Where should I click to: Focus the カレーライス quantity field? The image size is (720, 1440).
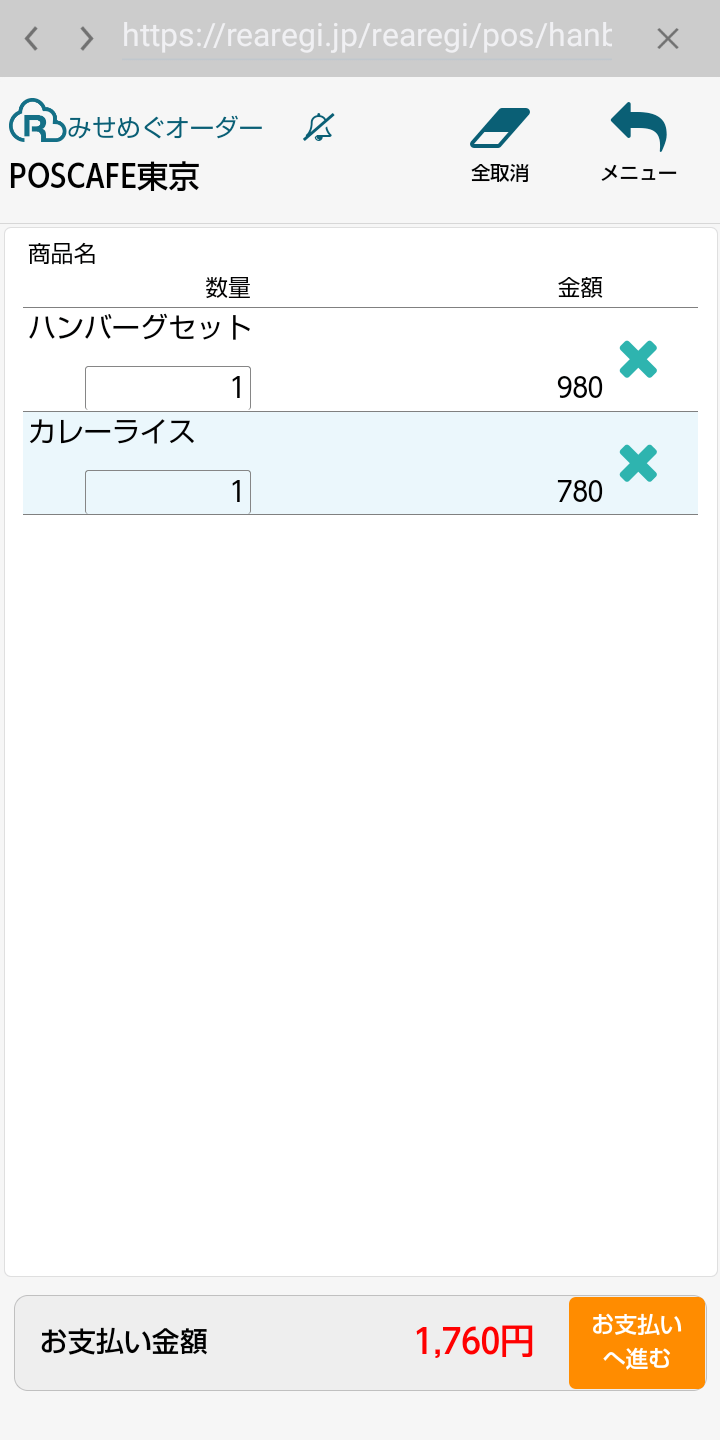(x=168, y=492)
